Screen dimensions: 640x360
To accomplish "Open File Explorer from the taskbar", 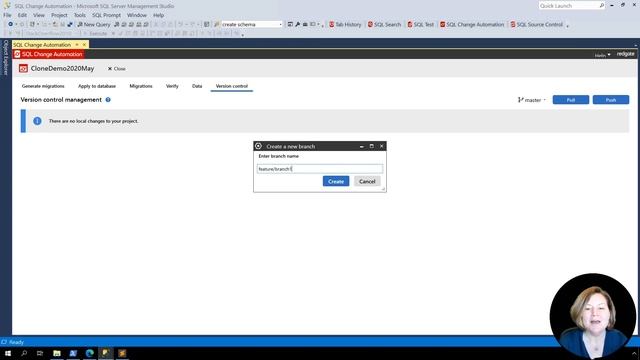I will (57, 353).
